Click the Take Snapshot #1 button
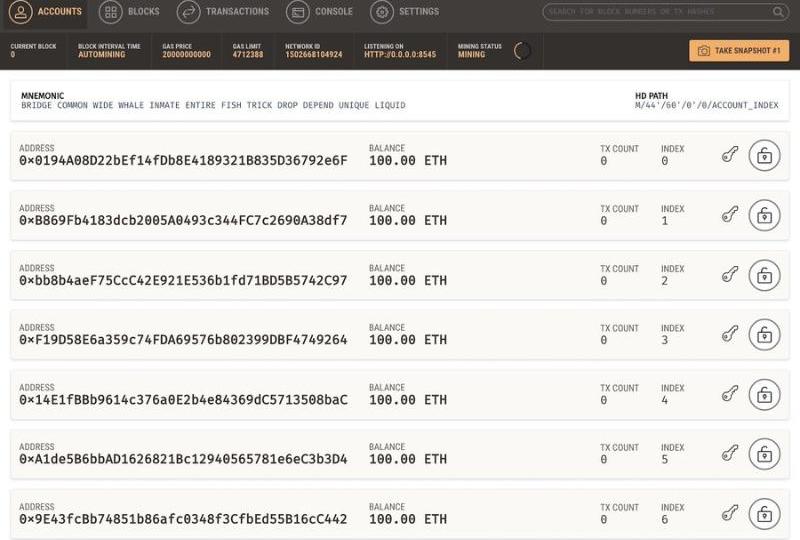 coord(739,50)
